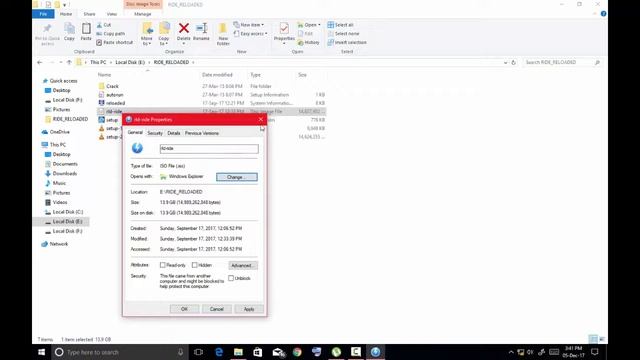
Task: Switch to the View ribbon tab
Action: [x=111, y=14]
